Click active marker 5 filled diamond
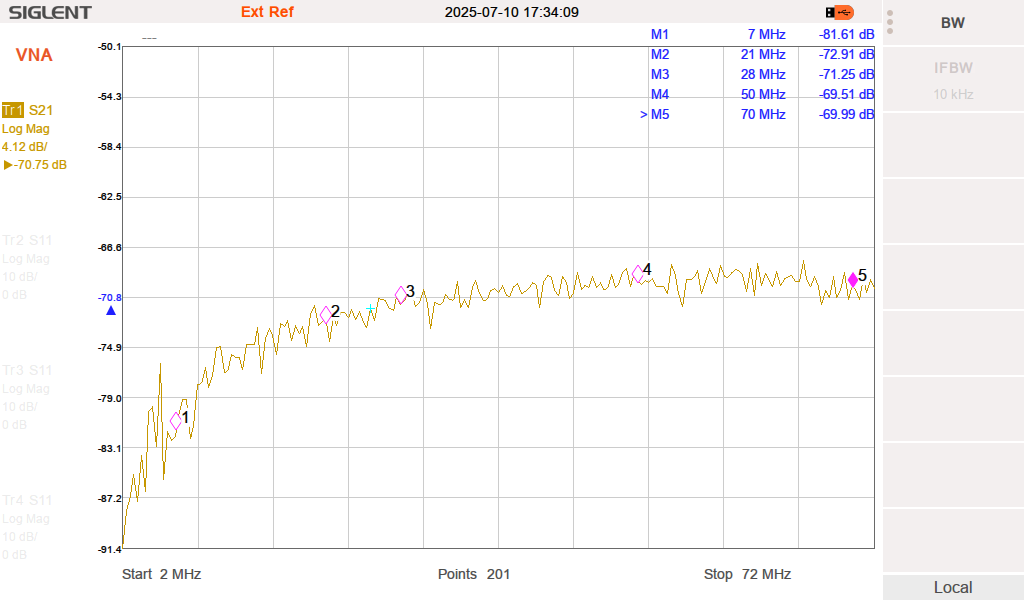Screen dimensions: 1024x600 coord(853,280)
